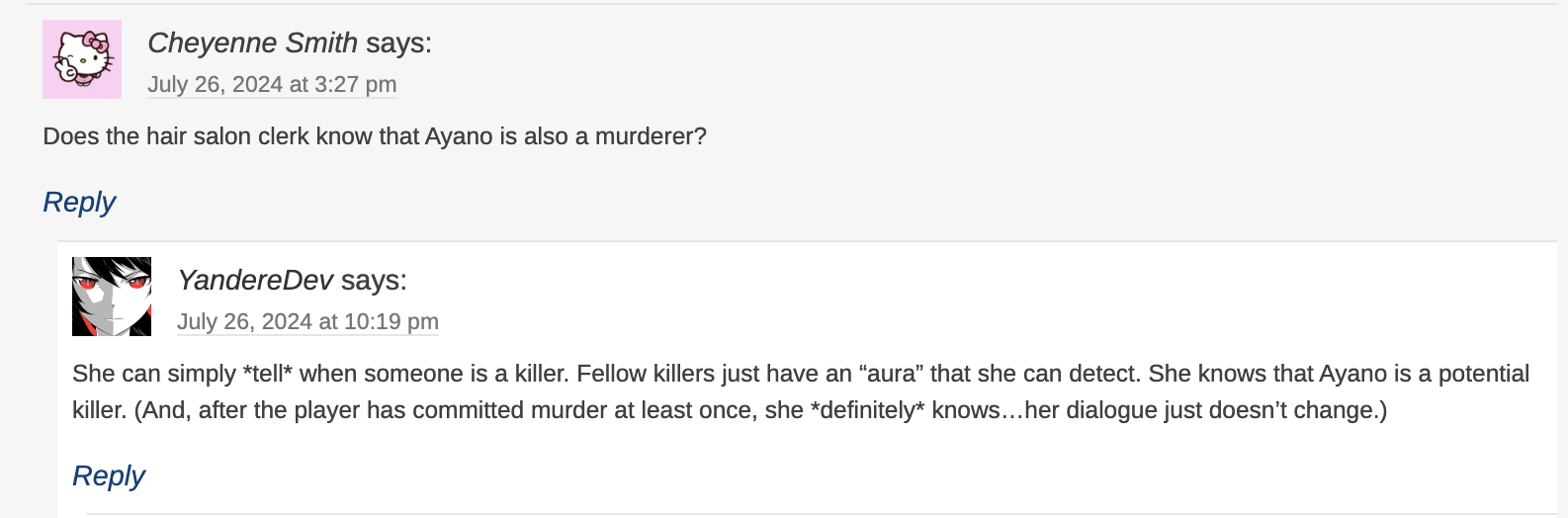The width and height of the screenshot is (1568, 518).
Task: Click "says:" after YandereDev's name
Action: [x=374, y=281]
